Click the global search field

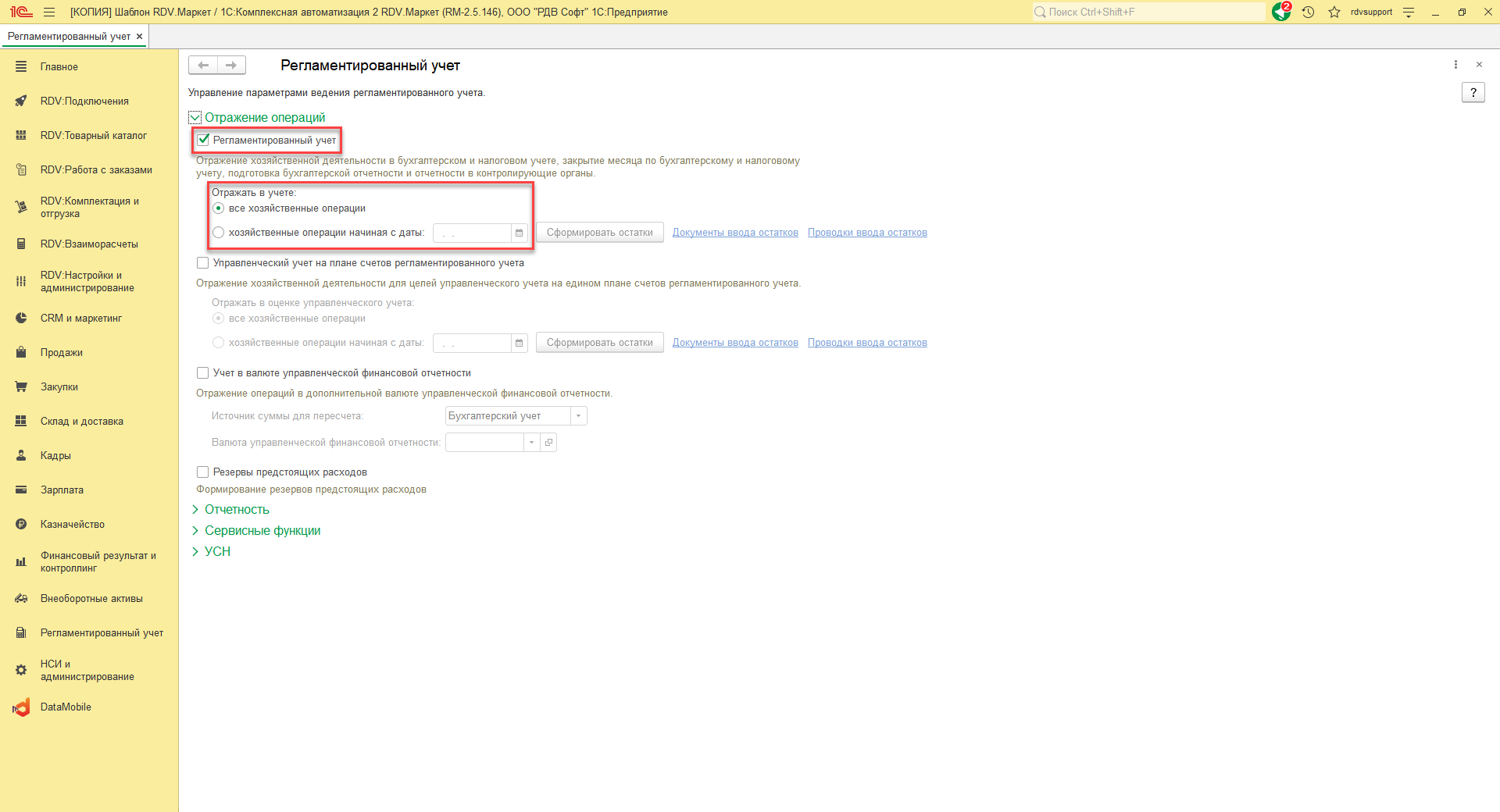[x=1148, y=12]
